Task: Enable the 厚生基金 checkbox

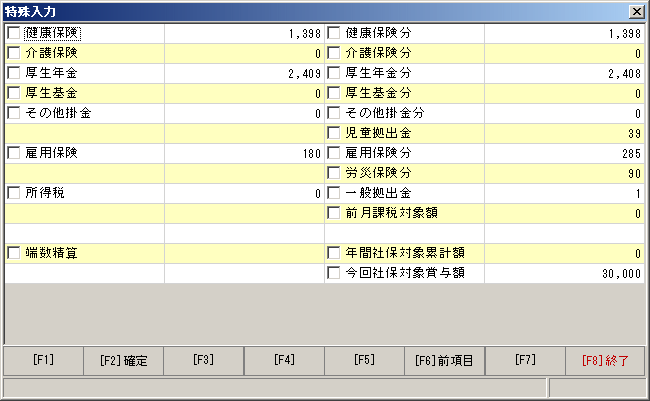Action: (14, 92)
